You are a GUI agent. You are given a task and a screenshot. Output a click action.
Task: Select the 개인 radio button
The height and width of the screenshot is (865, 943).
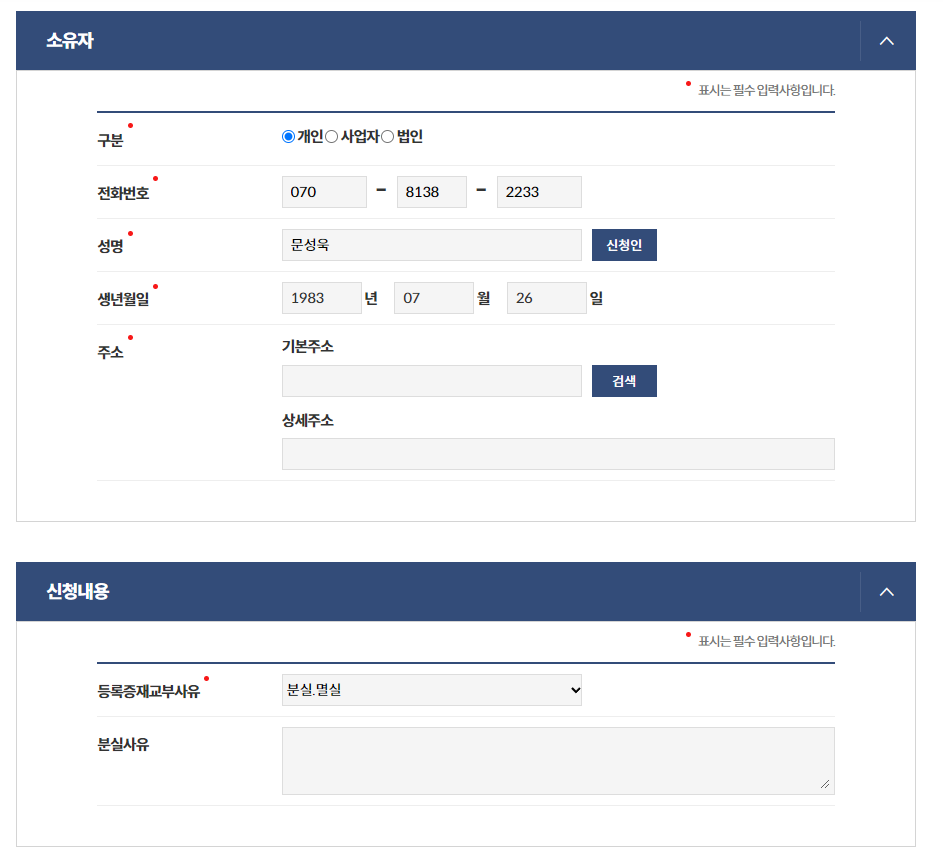287,136
